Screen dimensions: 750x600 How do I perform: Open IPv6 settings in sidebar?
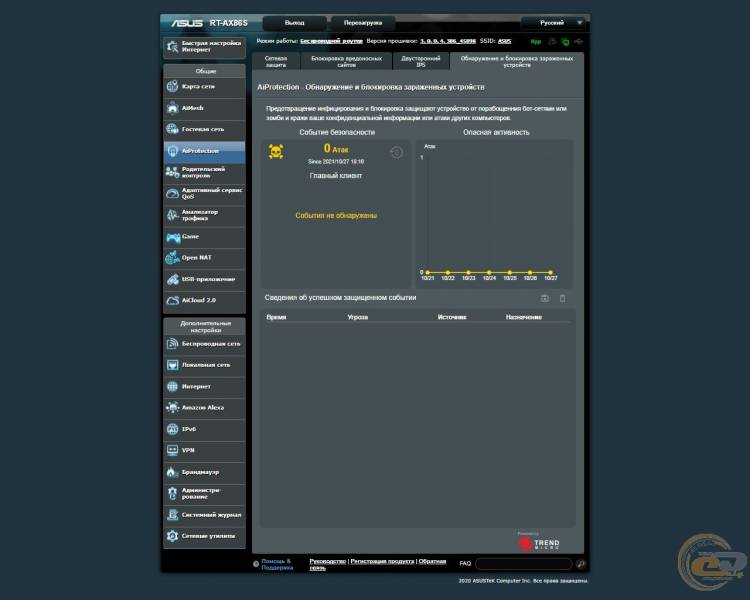tap(204, 429)
